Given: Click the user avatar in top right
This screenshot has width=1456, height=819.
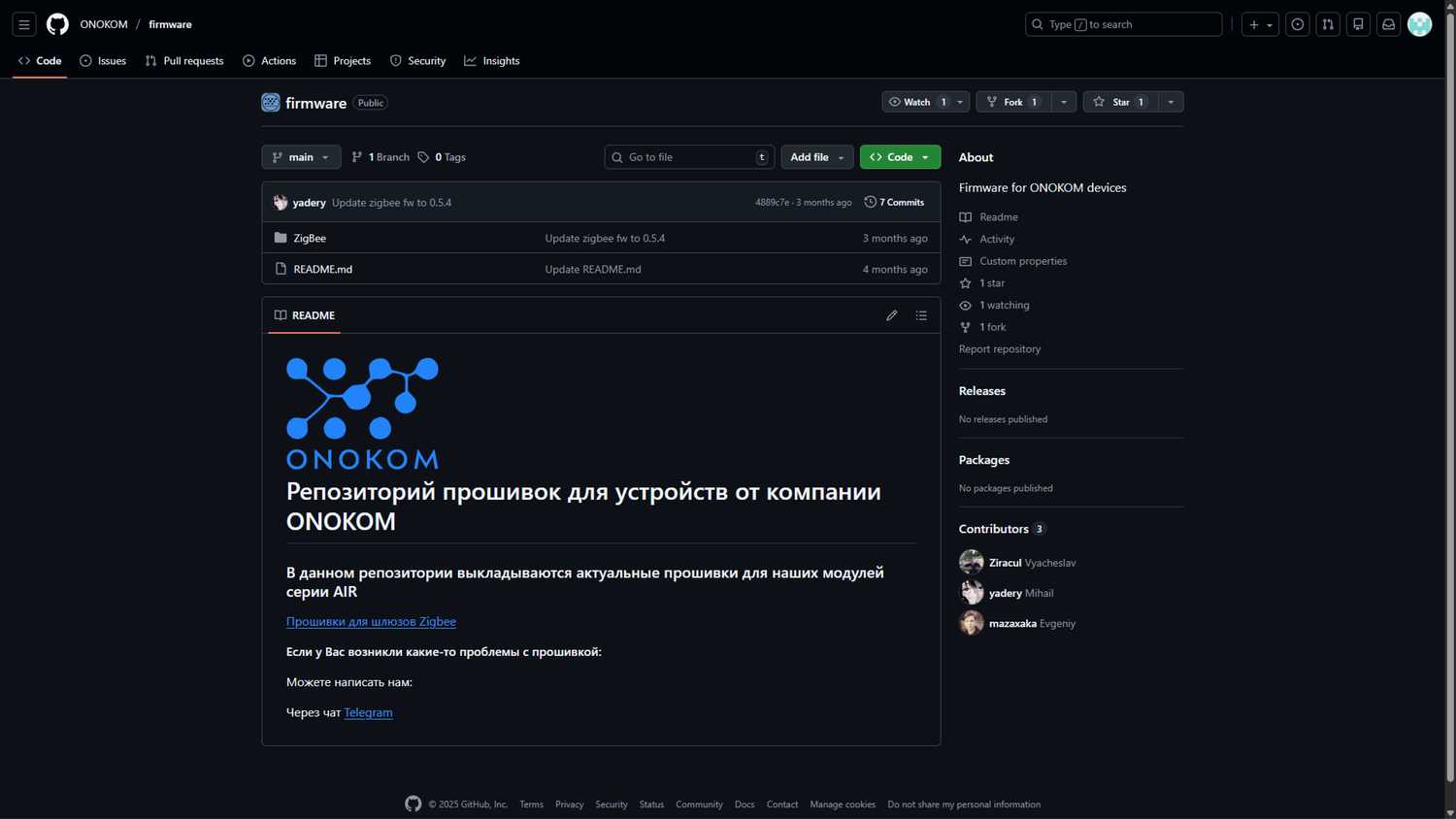Looking at the screenshot, I should 1419,24.
